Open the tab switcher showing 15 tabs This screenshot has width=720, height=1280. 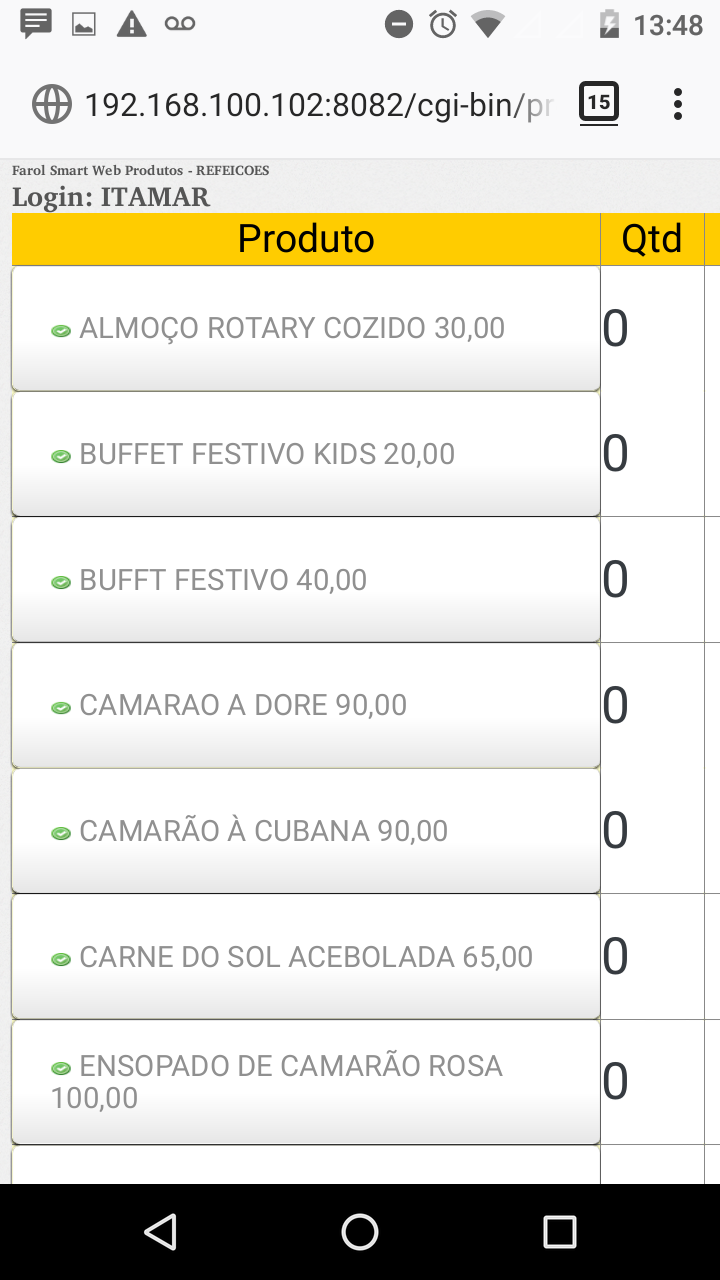pos(599,103)
